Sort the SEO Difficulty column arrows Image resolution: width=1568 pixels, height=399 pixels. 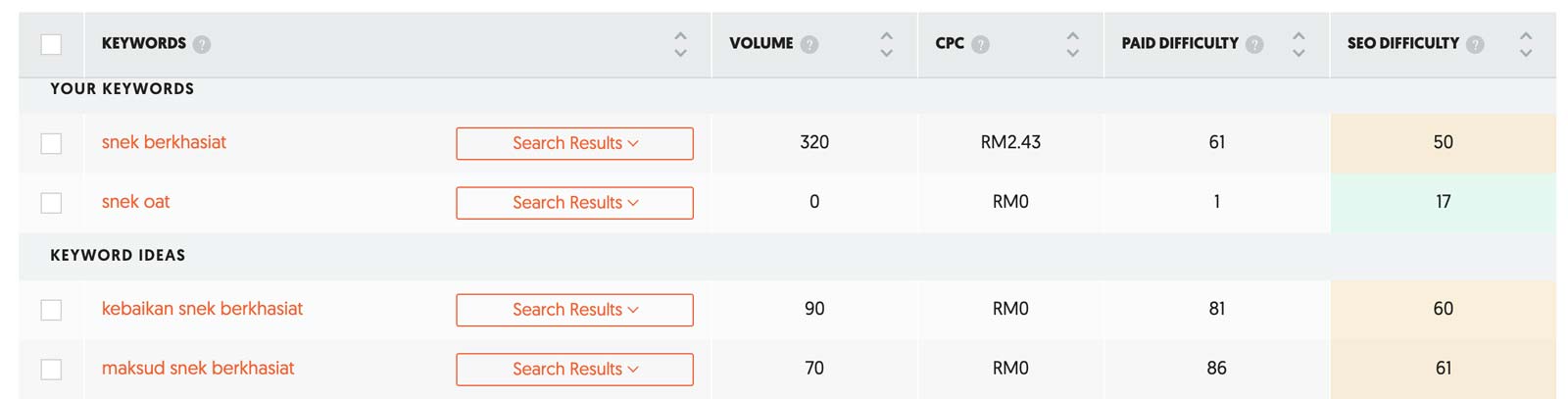click(1526, 44)
